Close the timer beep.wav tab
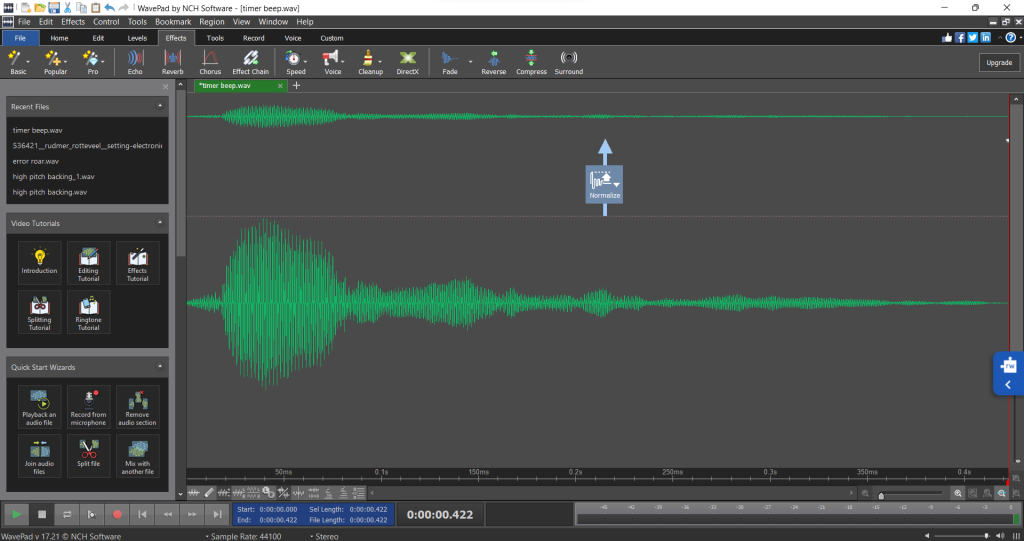1024x541 pixels. click(x=280, y=86)
